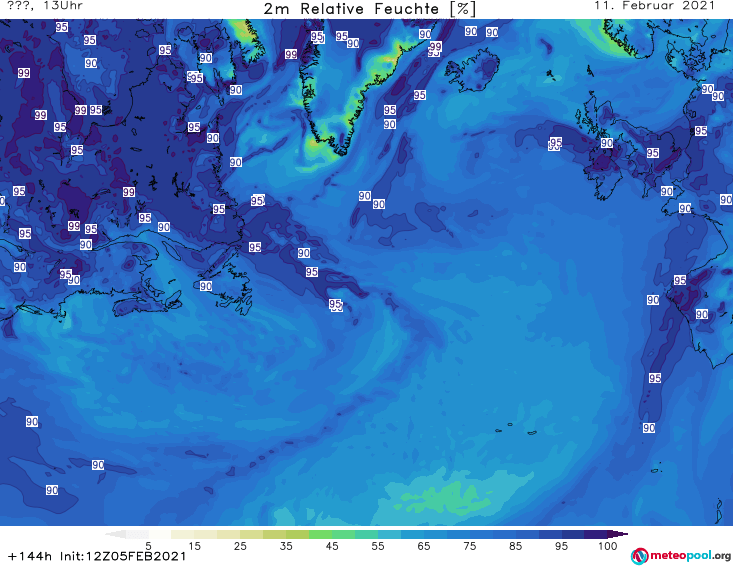Viewport: 733px width, 566px height.
Task: Click the "85" tick on the color scale
Action: click(516, 546)
